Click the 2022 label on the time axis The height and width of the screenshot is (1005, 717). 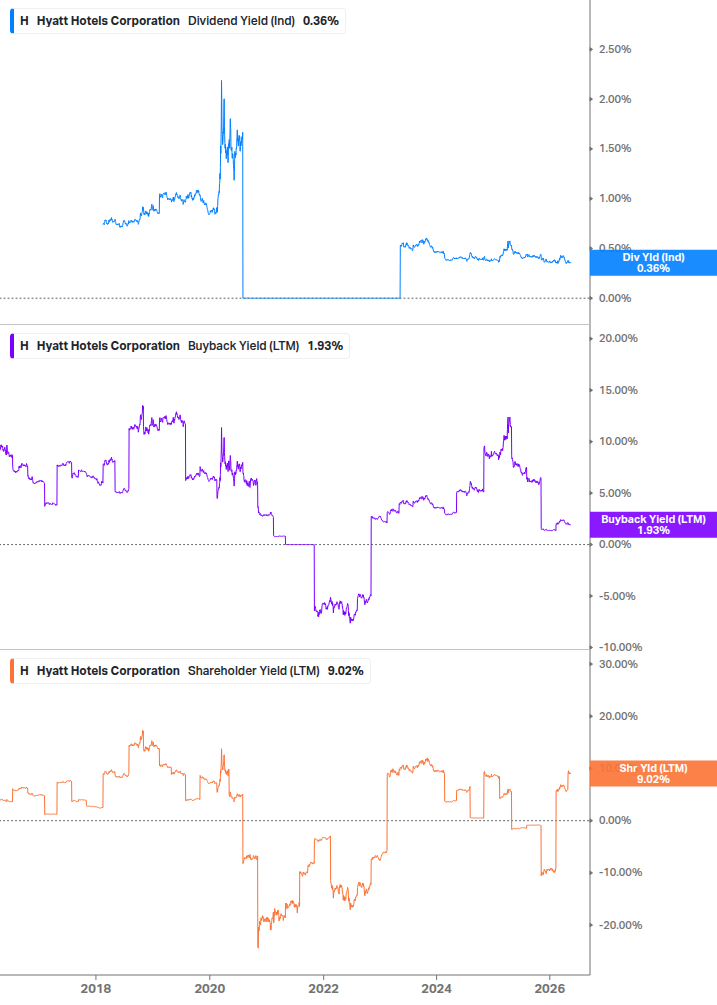(323, 988)
